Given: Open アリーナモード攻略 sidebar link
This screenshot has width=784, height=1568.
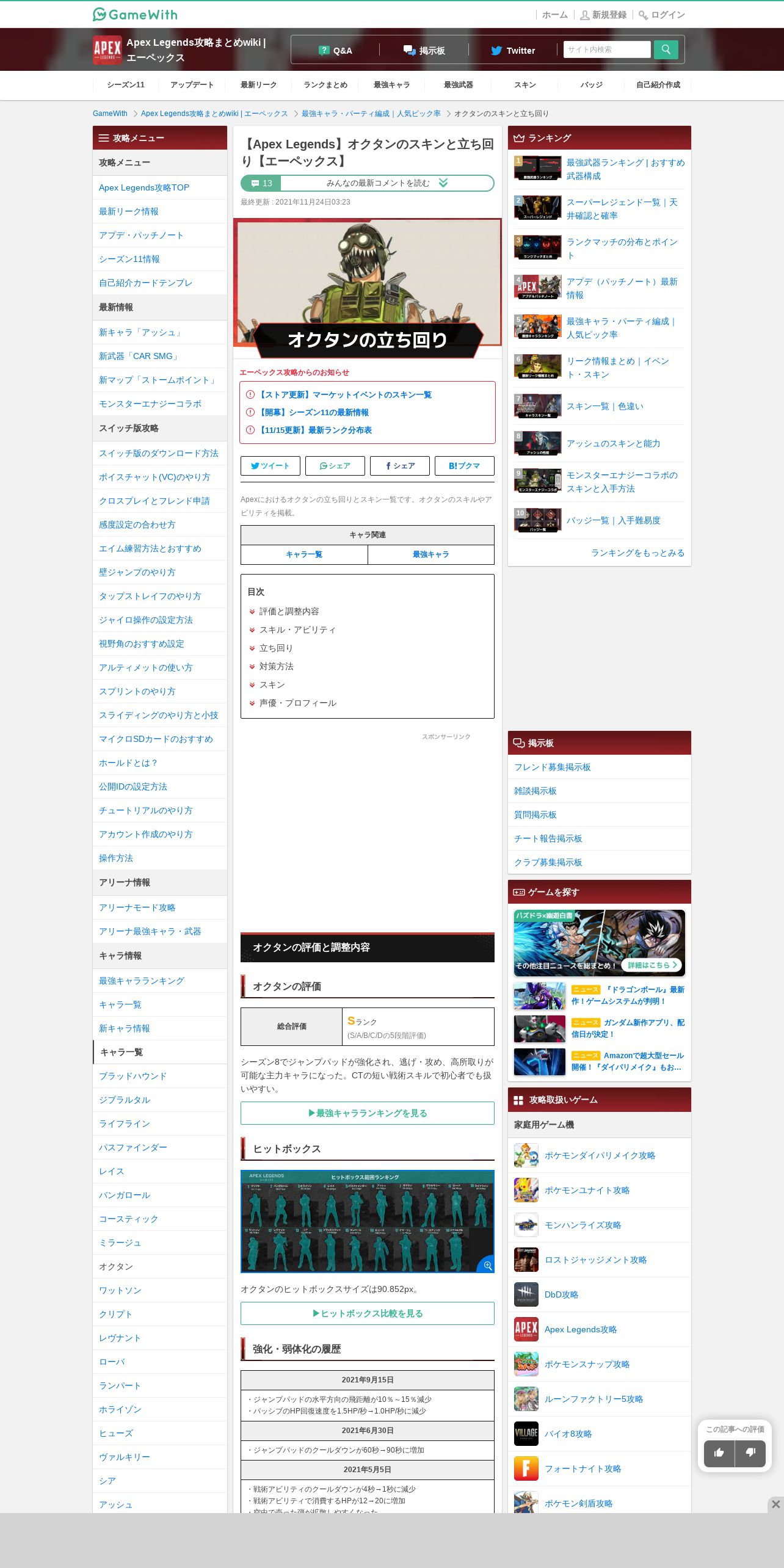Looking at the screenshot, I should coord(137,907).
